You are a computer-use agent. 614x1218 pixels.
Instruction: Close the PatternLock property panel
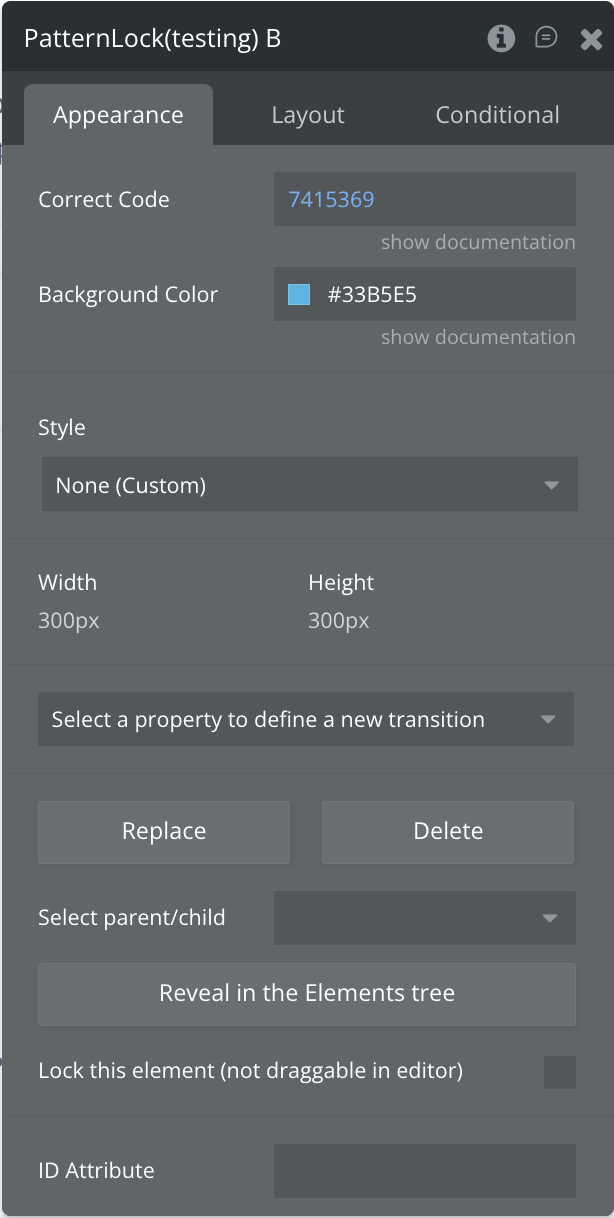[591, 39]
